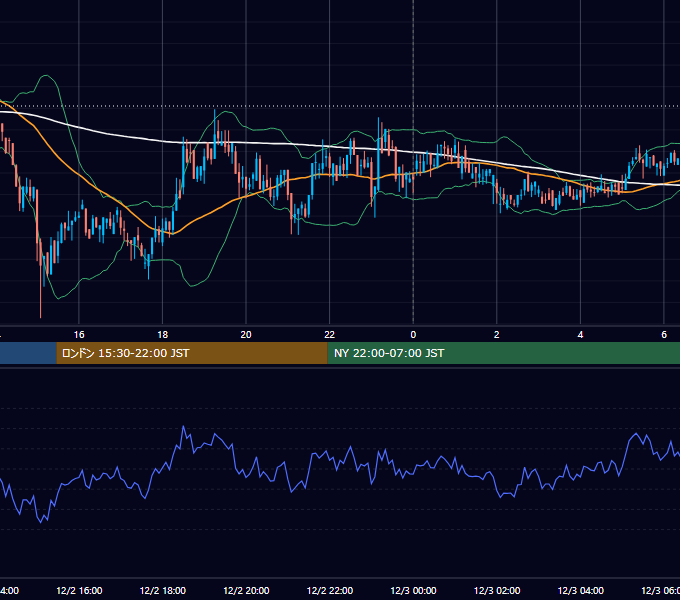Screen dimensions: 680x600
Task: Click the 12/2 18:00 label on indicator axis
Action: tap(163, 591)
